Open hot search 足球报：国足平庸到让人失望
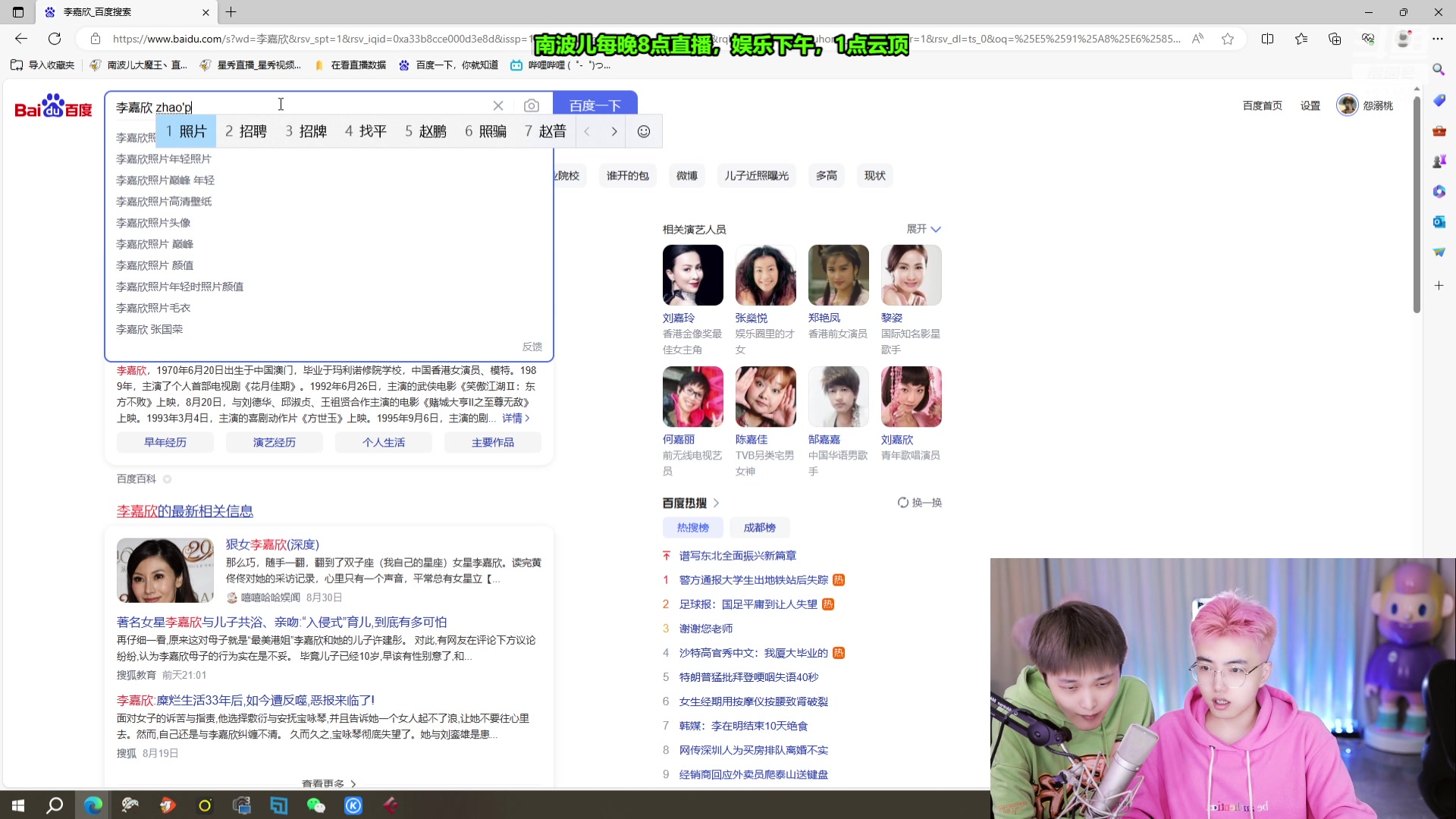The width and height of the screenshot is (1456, 819). pos(748,604)
